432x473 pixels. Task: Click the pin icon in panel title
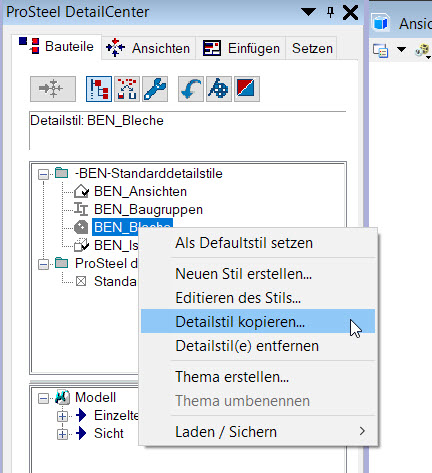[x=330, y=13]
